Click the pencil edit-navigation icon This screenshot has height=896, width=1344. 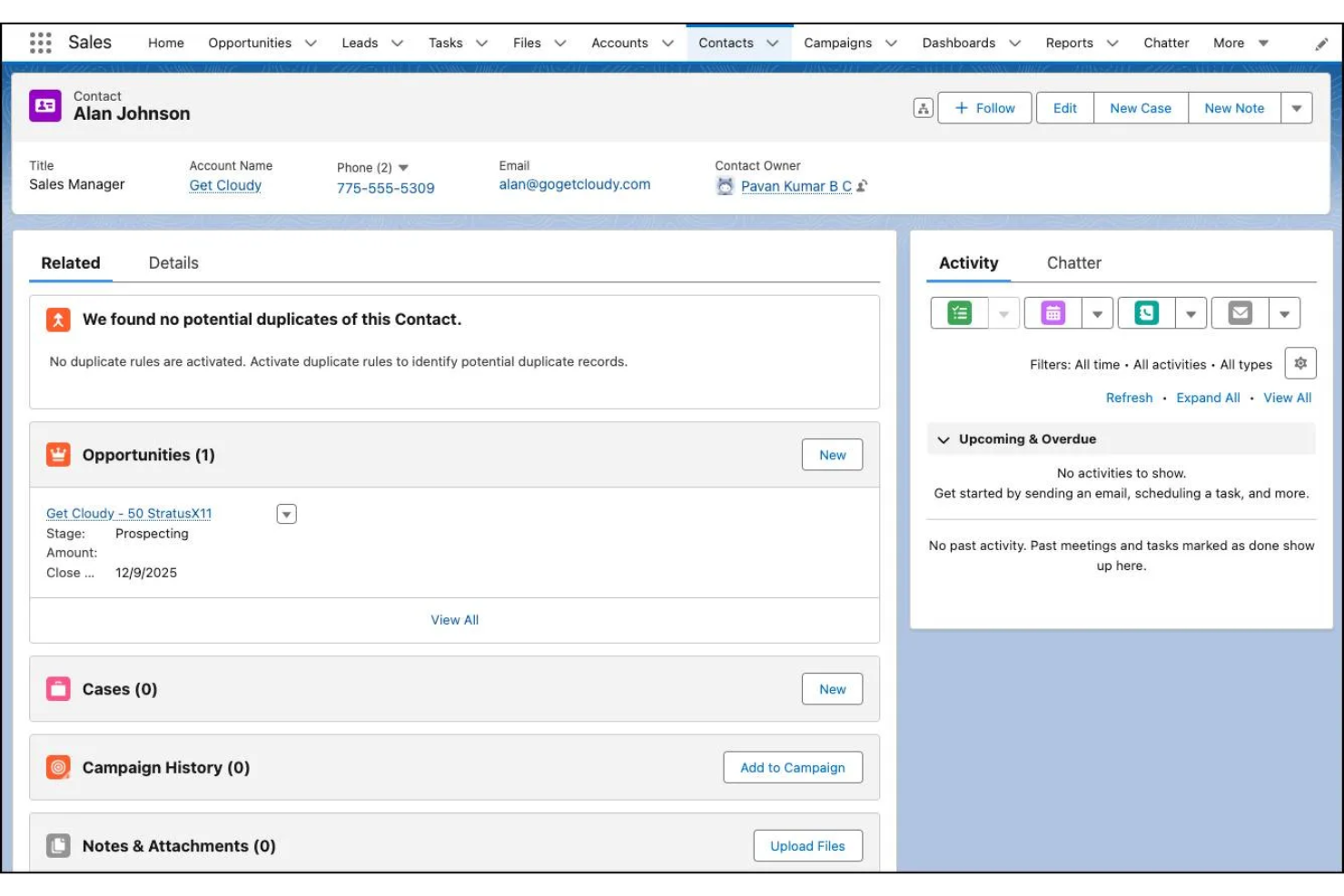click(1321, 44)
